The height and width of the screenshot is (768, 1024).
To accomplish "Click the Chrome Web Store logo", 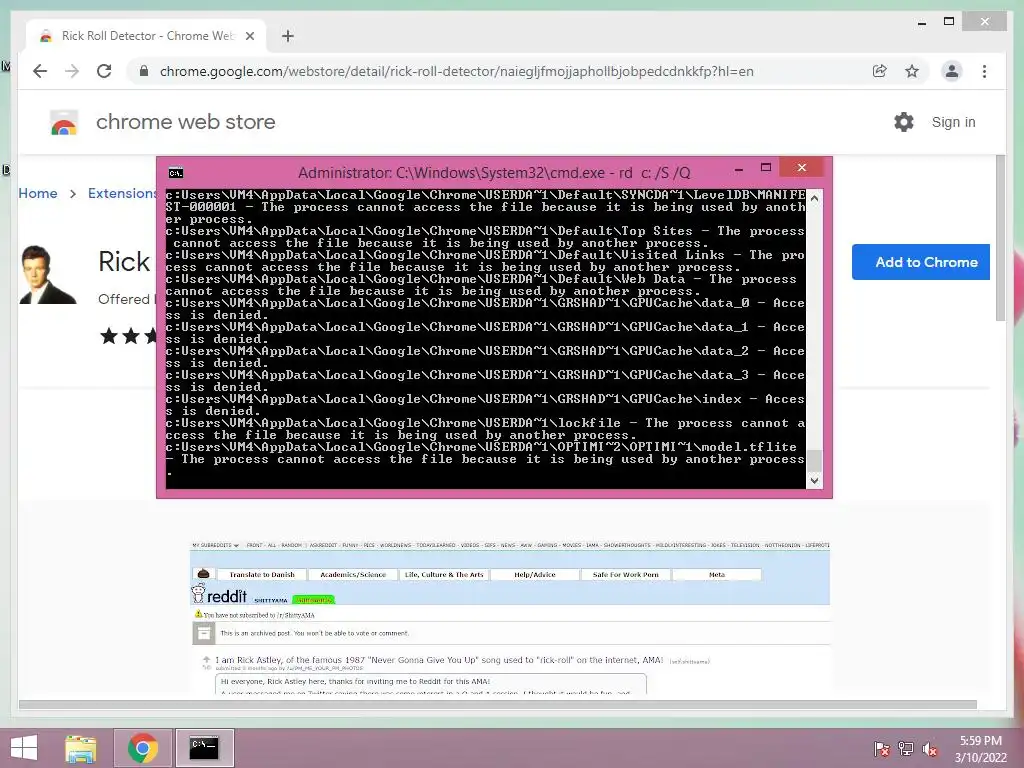I will 64,122.
